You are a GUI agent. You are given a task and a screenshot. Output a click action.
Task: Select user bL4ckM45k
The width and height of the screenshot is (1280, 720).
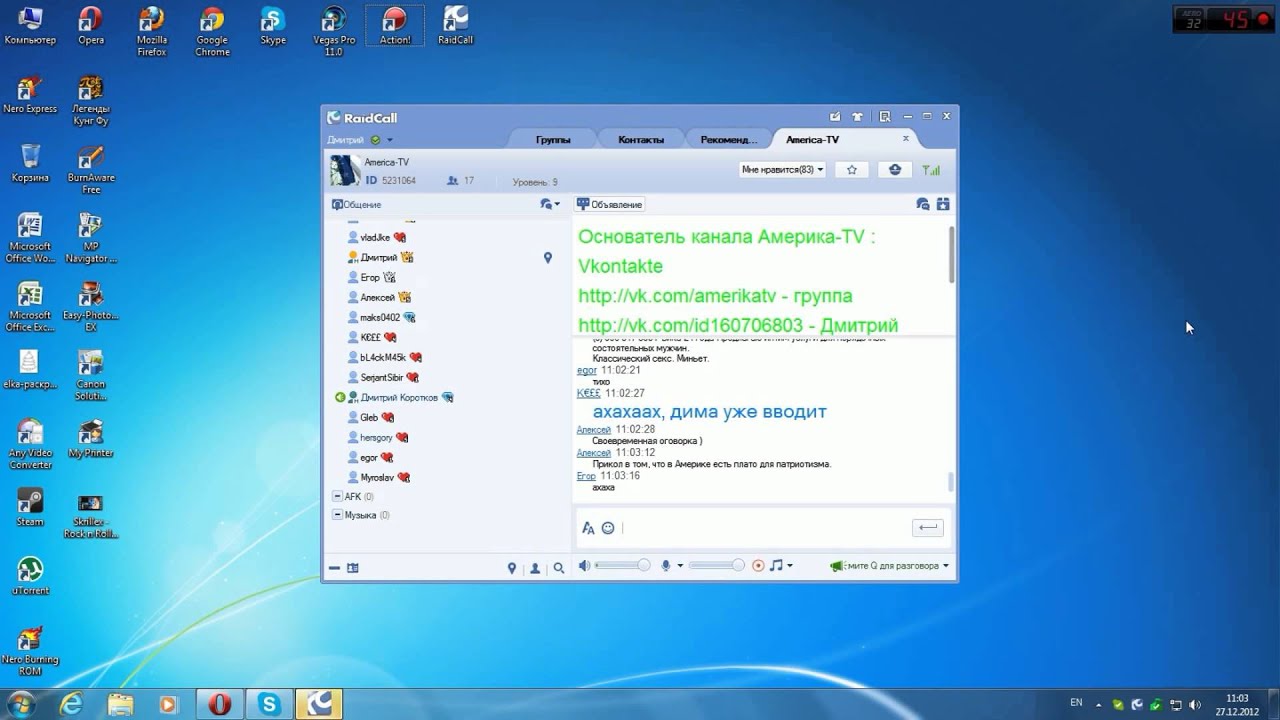[x=385, y=357]
